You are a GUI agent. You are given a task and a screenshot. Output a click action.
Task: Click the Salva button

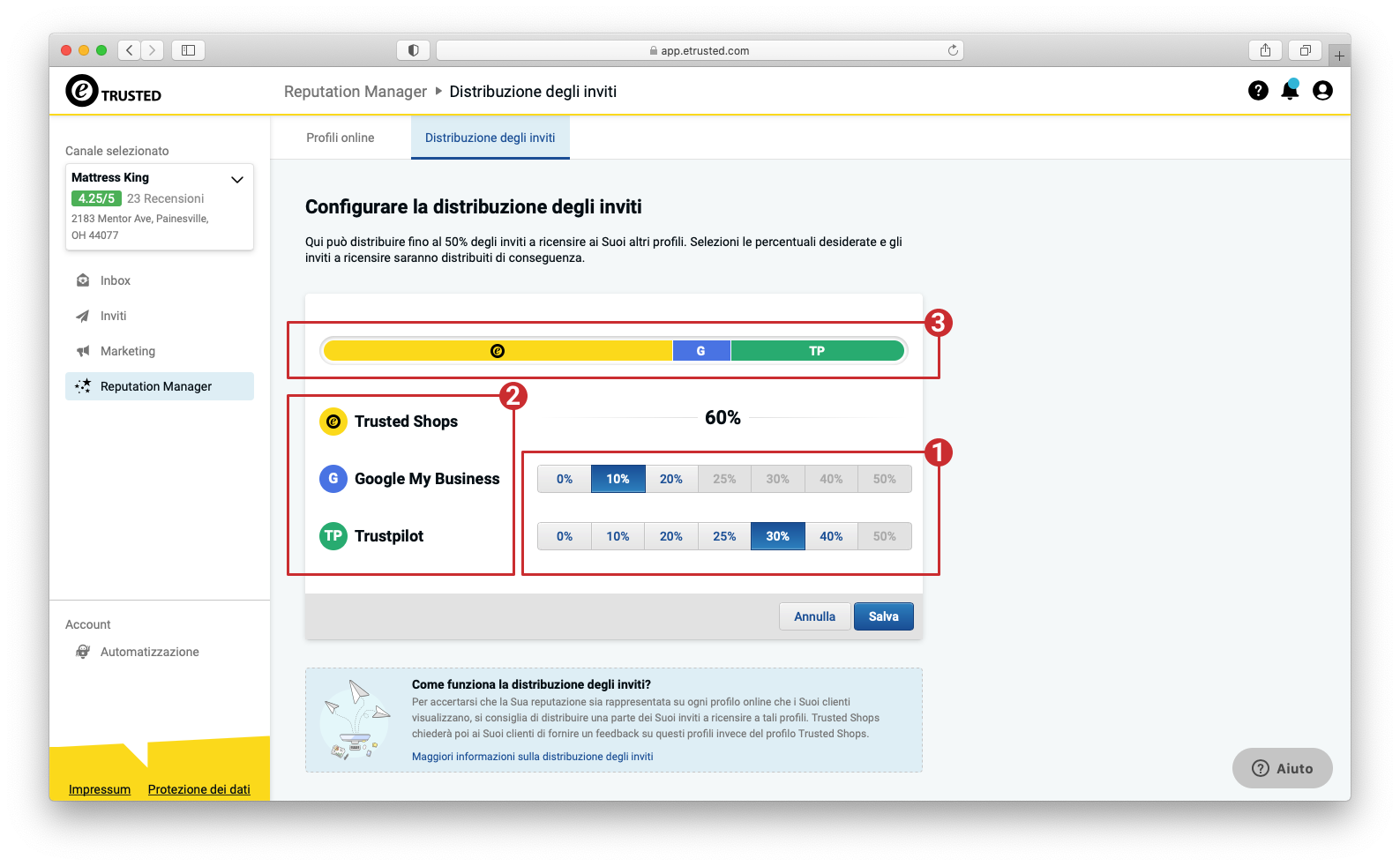[x=883, y=616]
